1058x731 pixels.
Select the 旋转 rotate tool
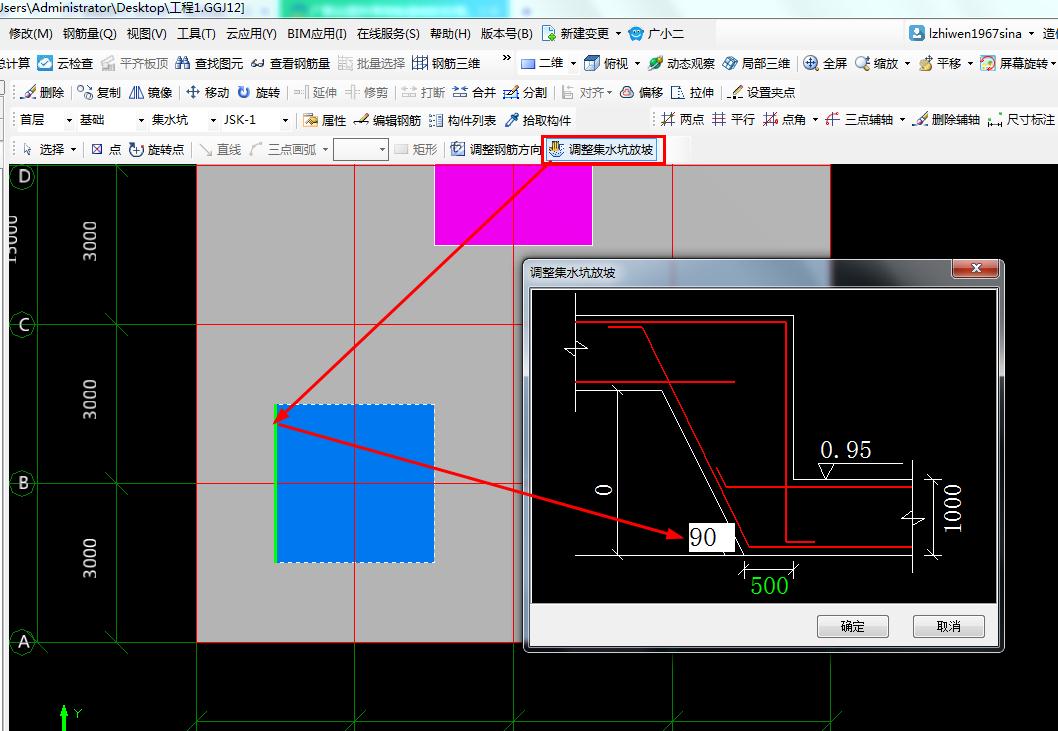(x=258, y=92)
